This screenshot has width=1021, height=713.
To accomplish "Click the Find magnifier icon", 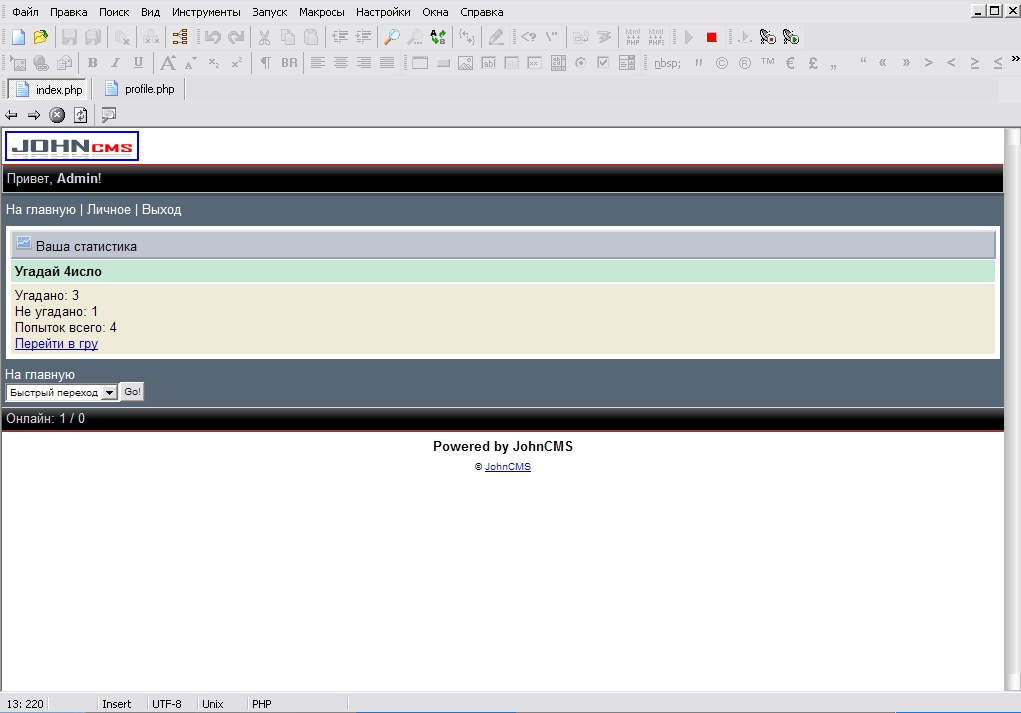I will click(391, 37).
